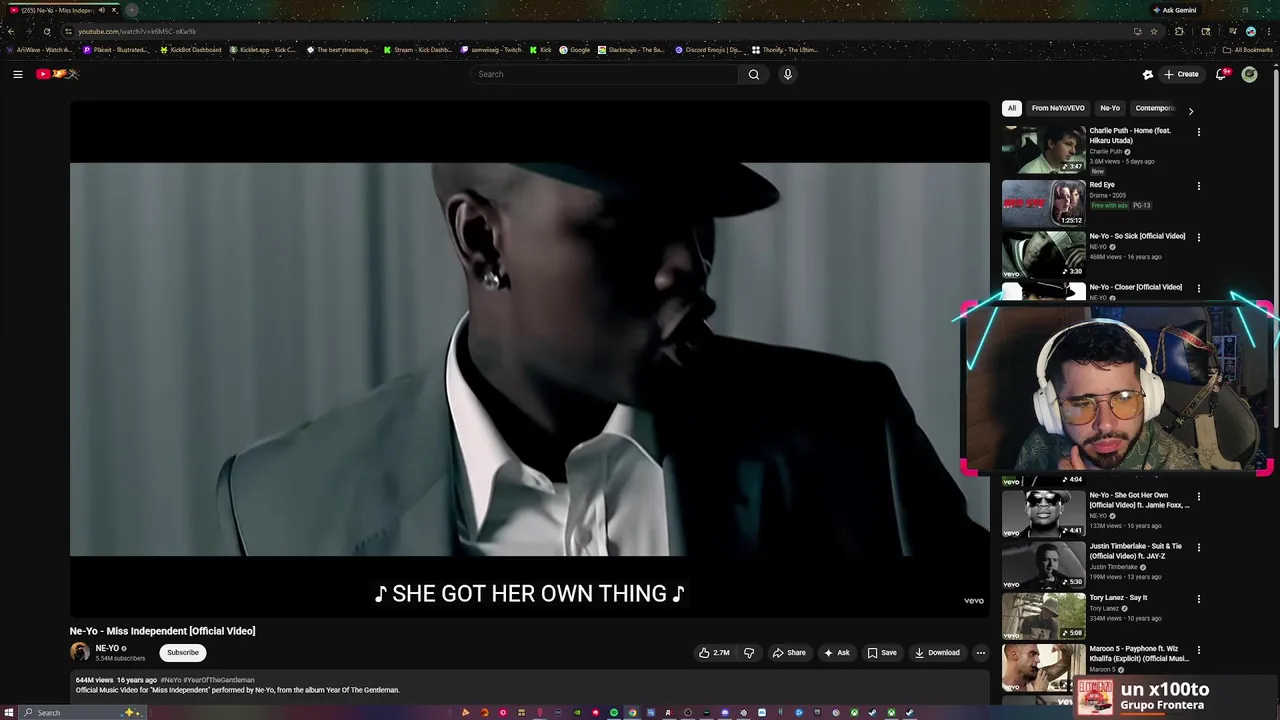The width and height of the screenshot is (1280, 720).
Task: Open the Justin Timberlake Suit & Tie thumbnail
Action: [x=1043, y=564]
